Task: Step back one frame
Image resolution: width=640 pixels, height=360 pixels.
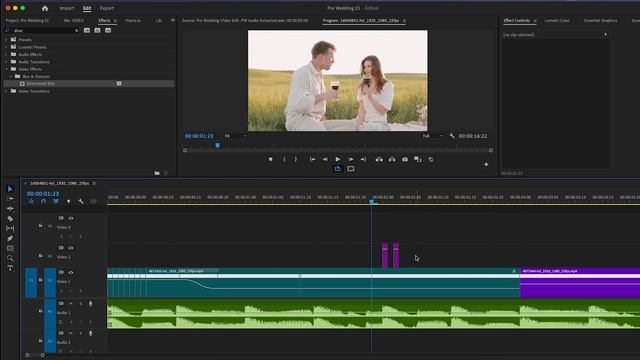Action: tap(325, 159)
